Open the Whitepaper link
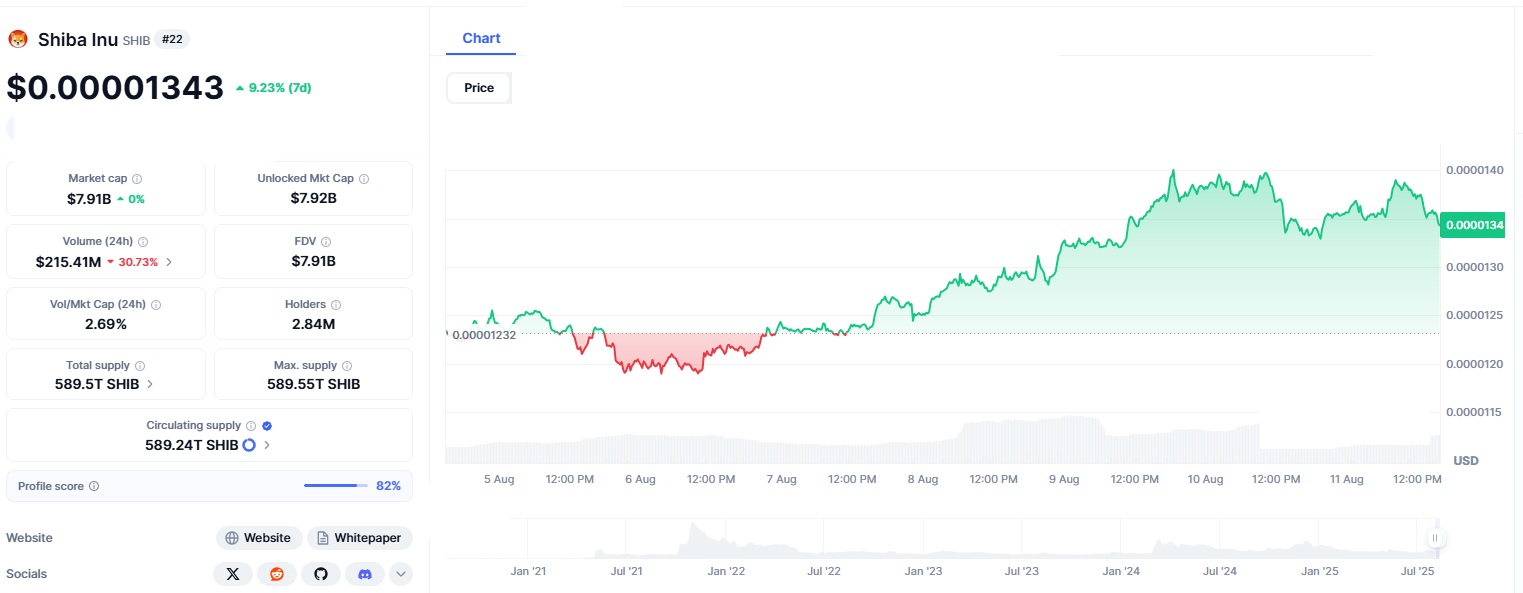 359,538
